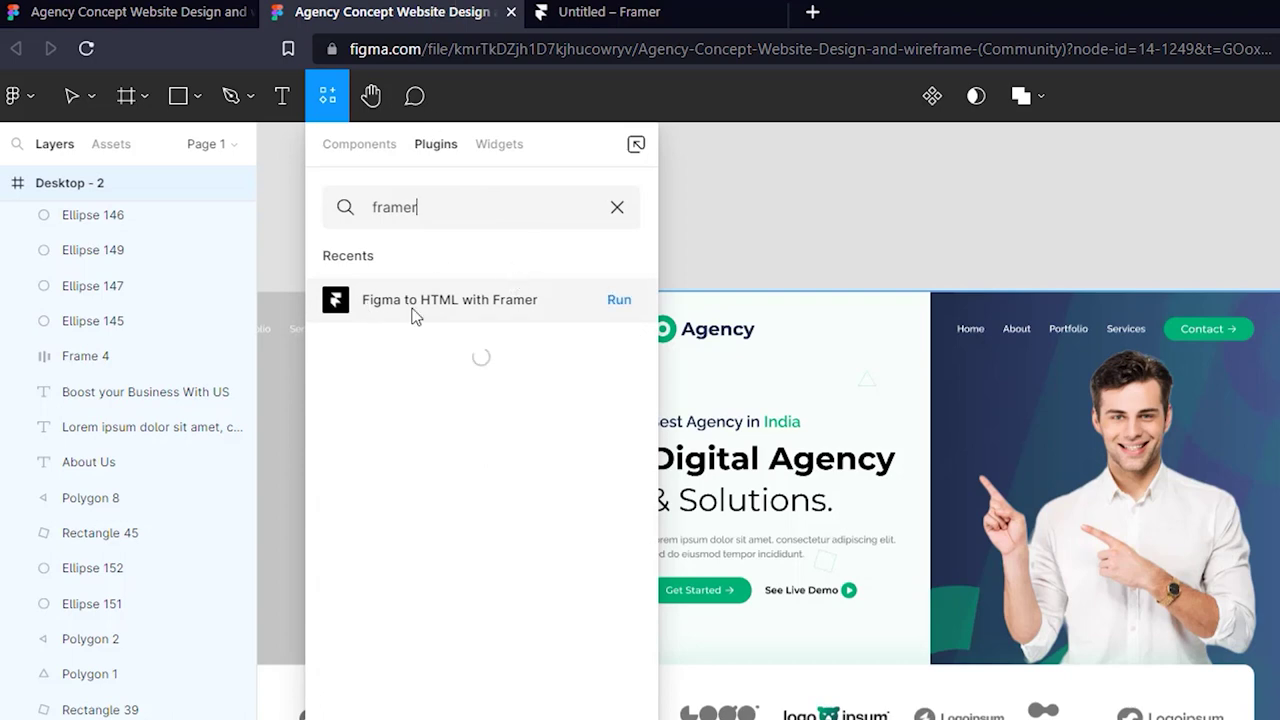This screenshot has width=1280, height=720.
Task: Bookmark this page in the address bar
Action: tap(288, 48)
